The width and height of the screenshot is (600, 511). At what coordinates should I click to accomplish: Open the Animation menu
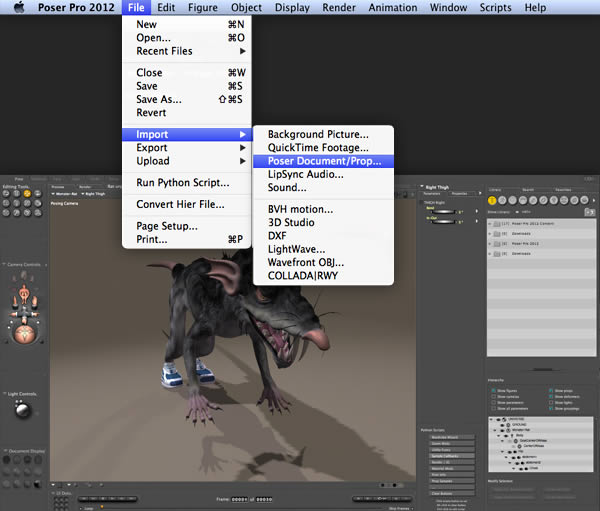(393, 7)
